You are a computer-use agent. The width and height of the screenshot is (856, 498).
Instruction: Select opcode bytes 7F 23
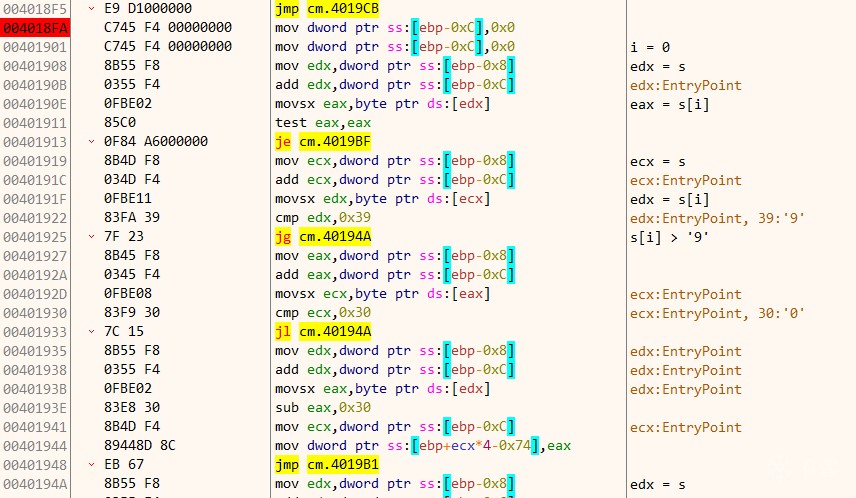pos(124,236)
